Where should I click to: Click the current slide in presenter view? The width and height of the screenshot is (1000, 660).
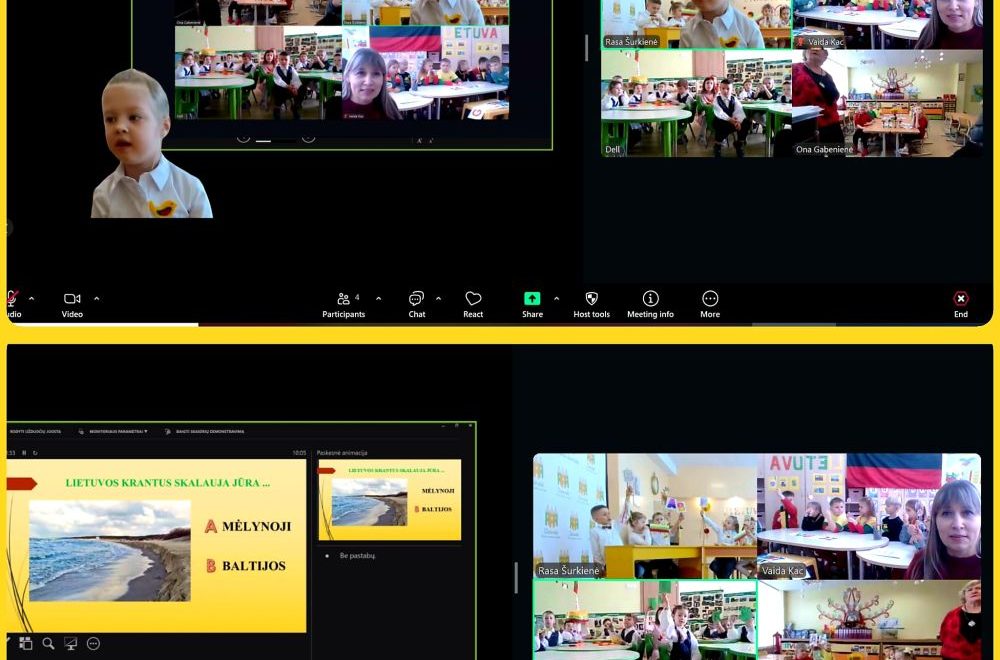point(156,546)
